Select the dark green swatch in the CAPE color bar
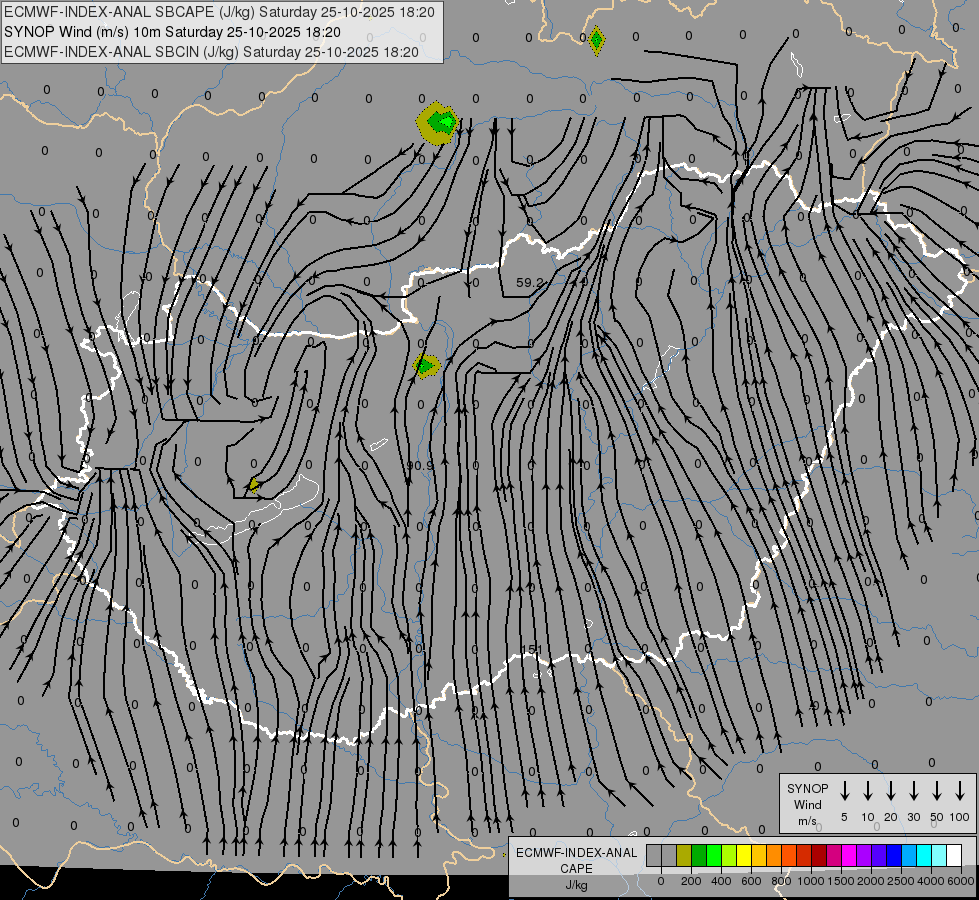Screen dimensions: 979x900 [x=699, y=855]
